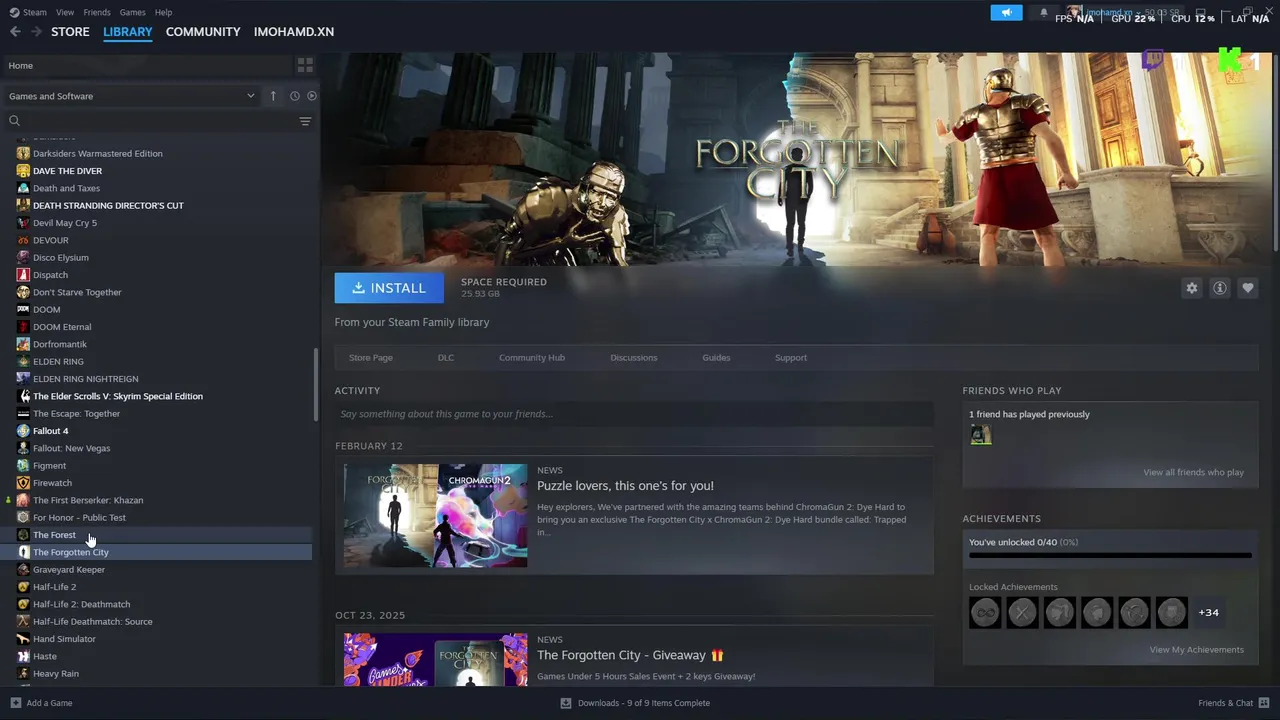Open the Guides link

[x=716, y=358]
